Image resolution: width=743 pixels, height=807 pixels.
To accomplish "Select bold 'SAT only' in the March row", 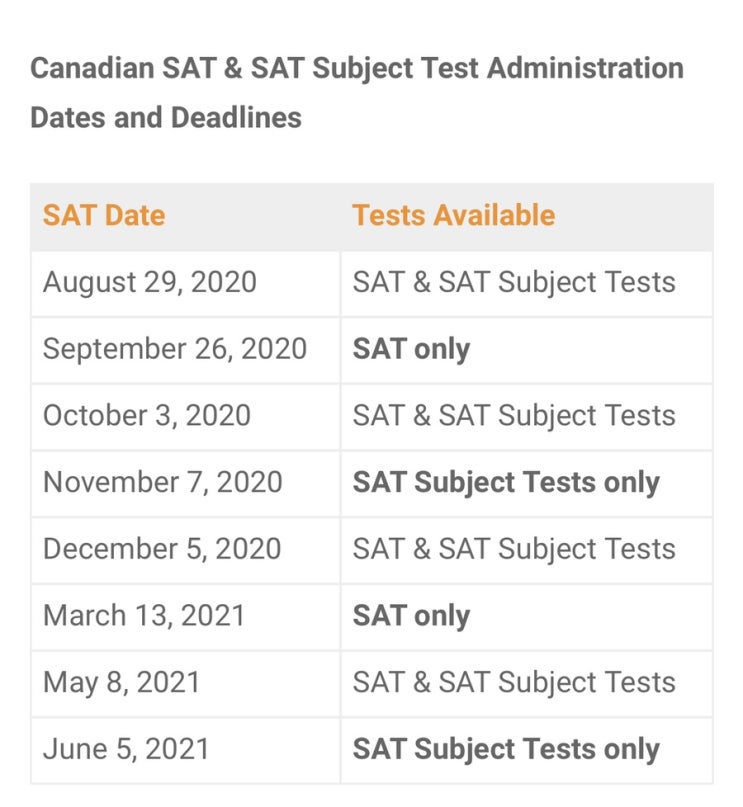I will pyautogui.click(x=411, y=616).
